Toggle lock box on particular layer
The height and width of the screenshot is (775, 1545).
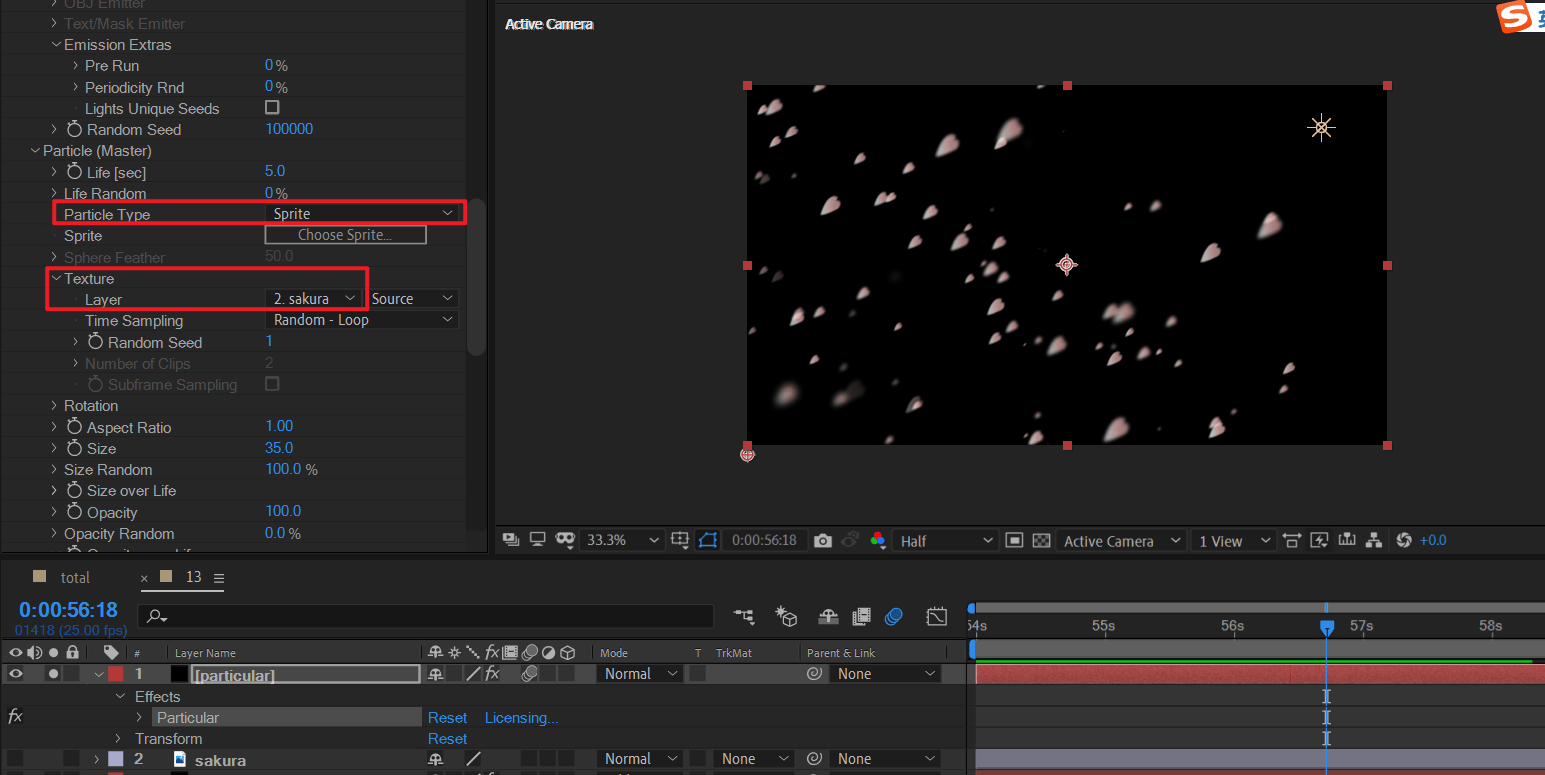72,674
